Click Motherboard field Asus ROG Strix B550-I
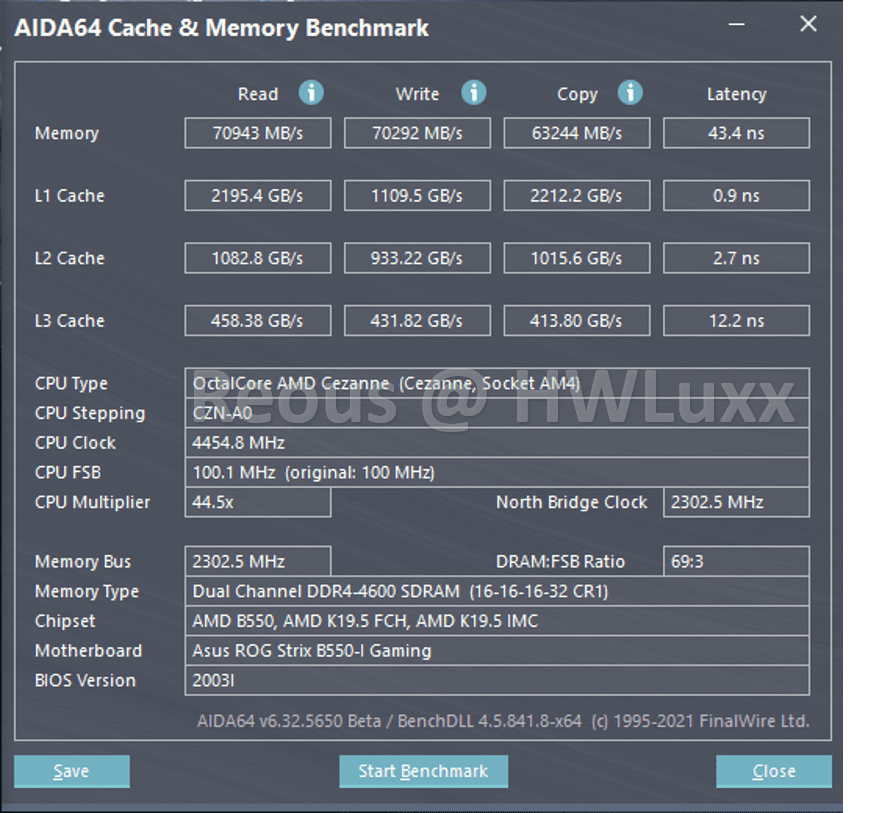869x813 pixels. pyautogui.click(x=497, y=651)
